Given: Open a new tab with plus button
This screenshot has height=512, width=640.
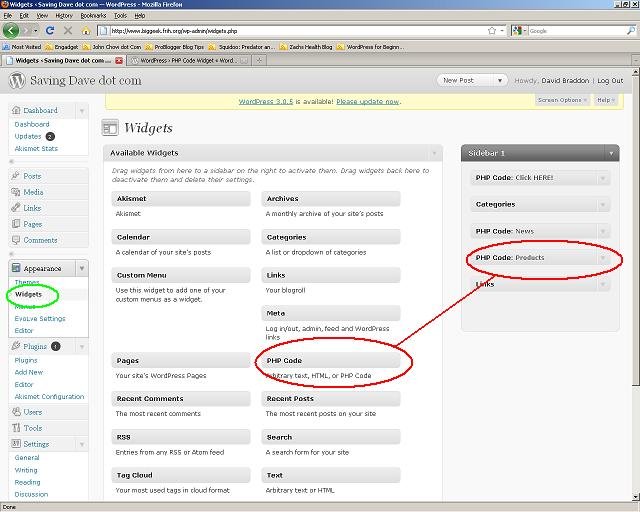Looking at the screenshot, I should 259,60.
